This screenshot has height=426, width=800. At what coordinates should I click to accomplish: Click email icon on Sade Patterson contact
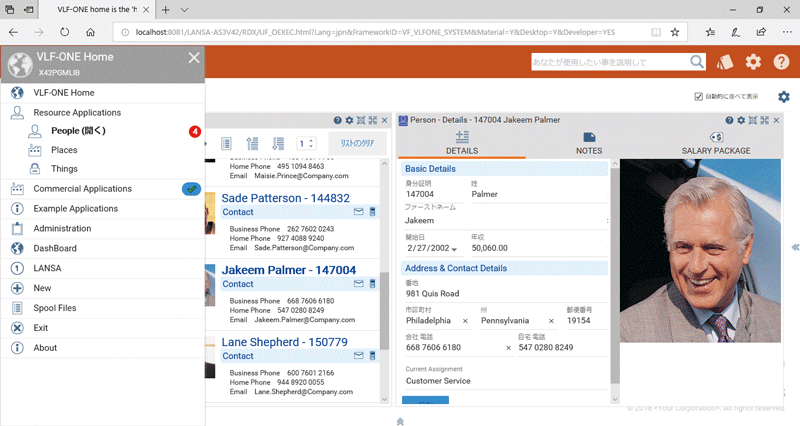click(x=358, y=212)
